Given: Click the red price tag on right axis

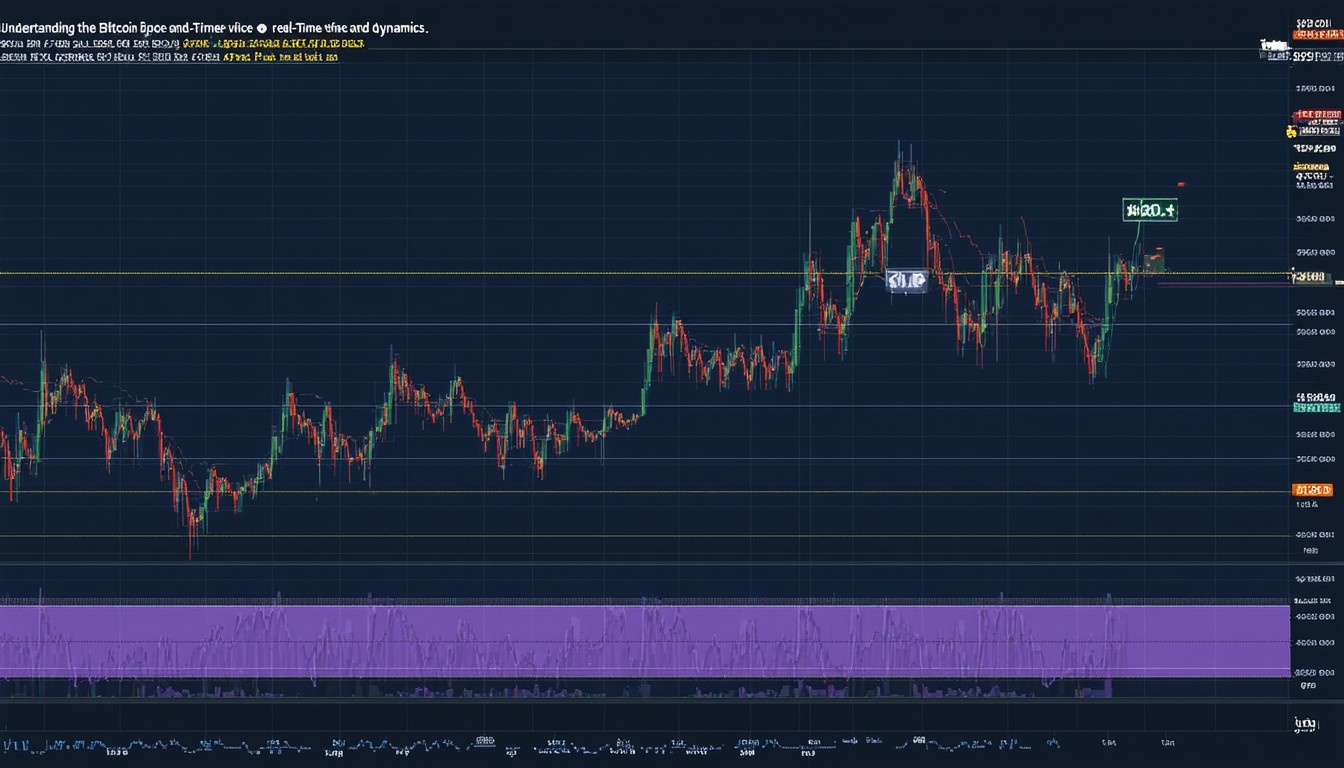Looking at the screenshot, I should point(1316,116).
